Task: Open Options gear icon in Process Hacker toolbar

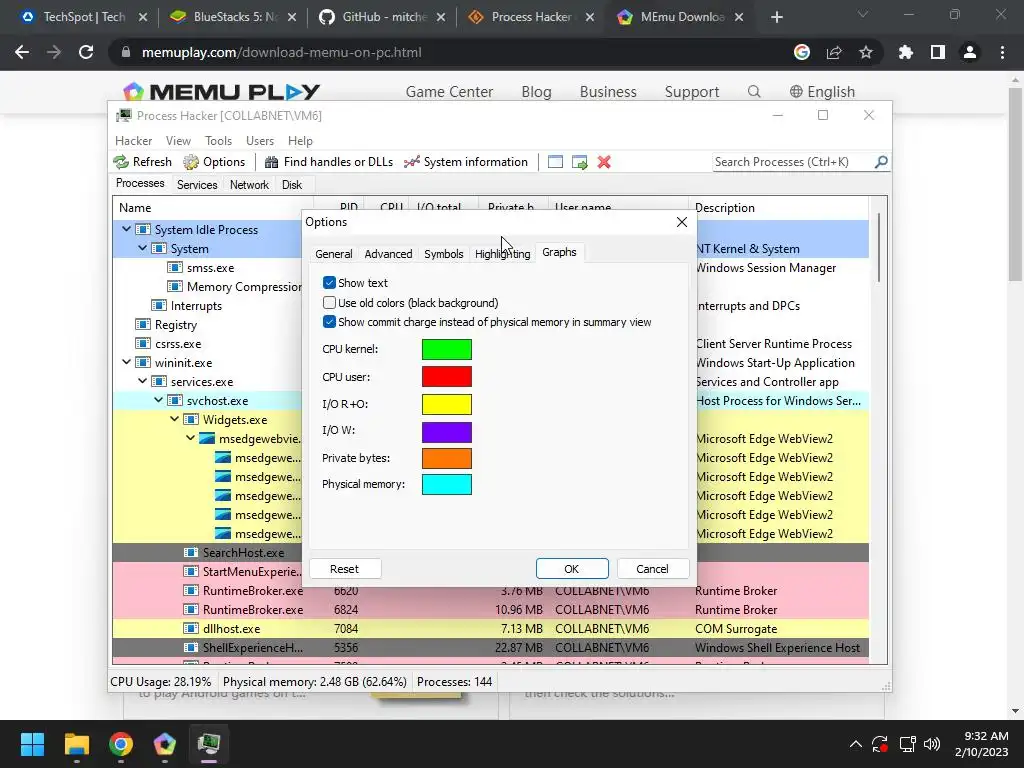Action: click(191, 162)
